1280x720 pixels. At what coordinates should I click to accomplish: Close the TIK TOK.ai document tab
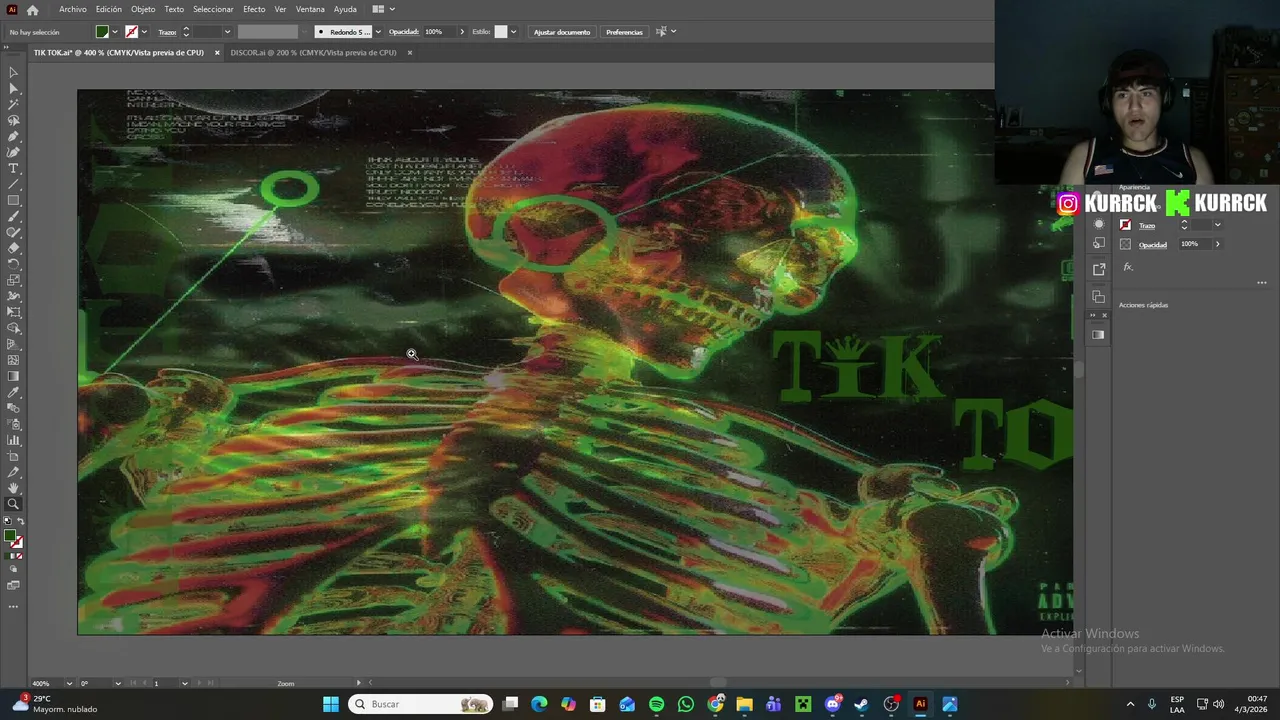pos(216,52)
